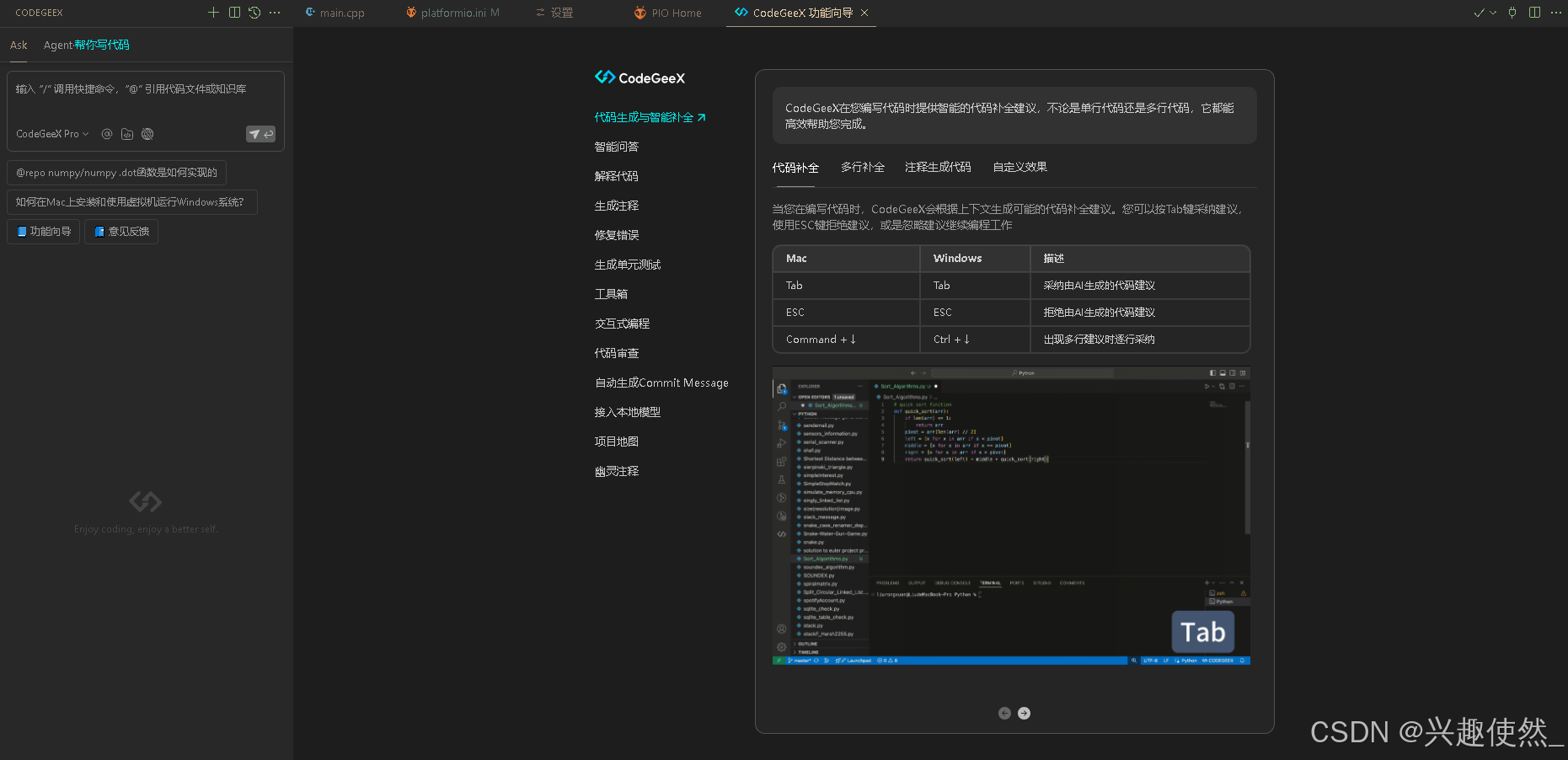
Task: Open CODEGEEX panel more actions ellipsis
Action: [x=275, y=13]
